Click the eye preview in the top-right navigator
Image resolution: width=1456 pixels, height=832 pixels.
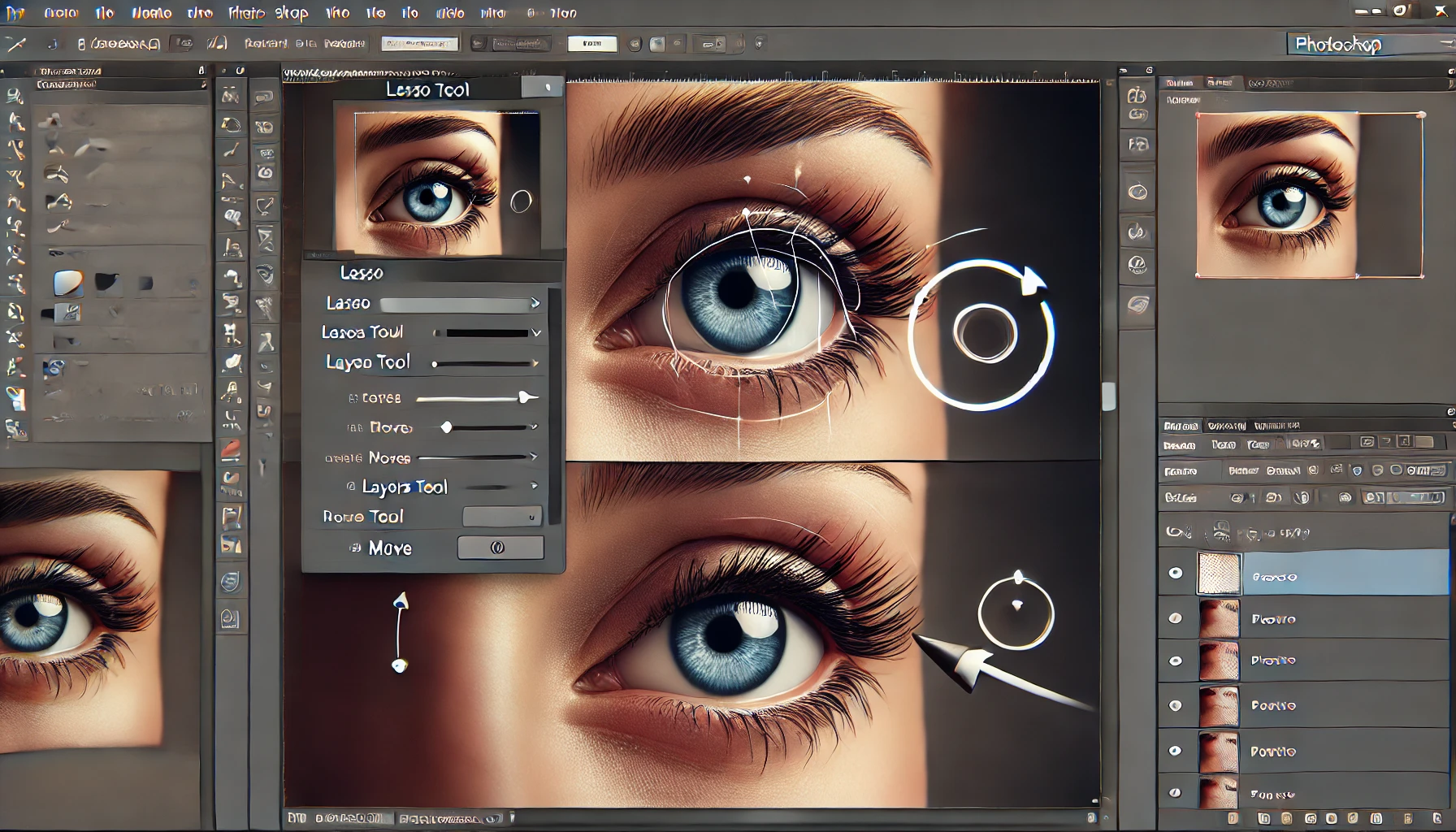pyautogui.click(x=1309, y=195)
